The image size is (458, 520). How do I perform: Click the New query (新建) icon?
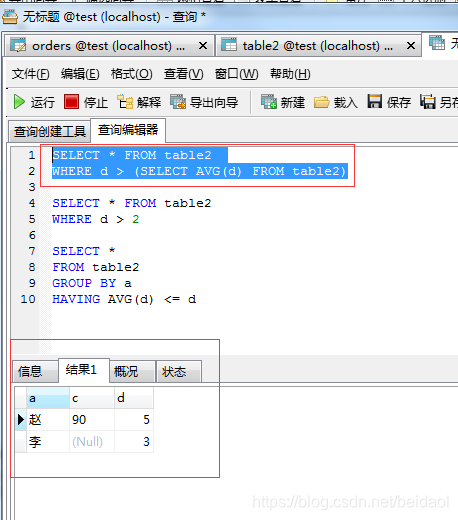click(x=269, y=102)
